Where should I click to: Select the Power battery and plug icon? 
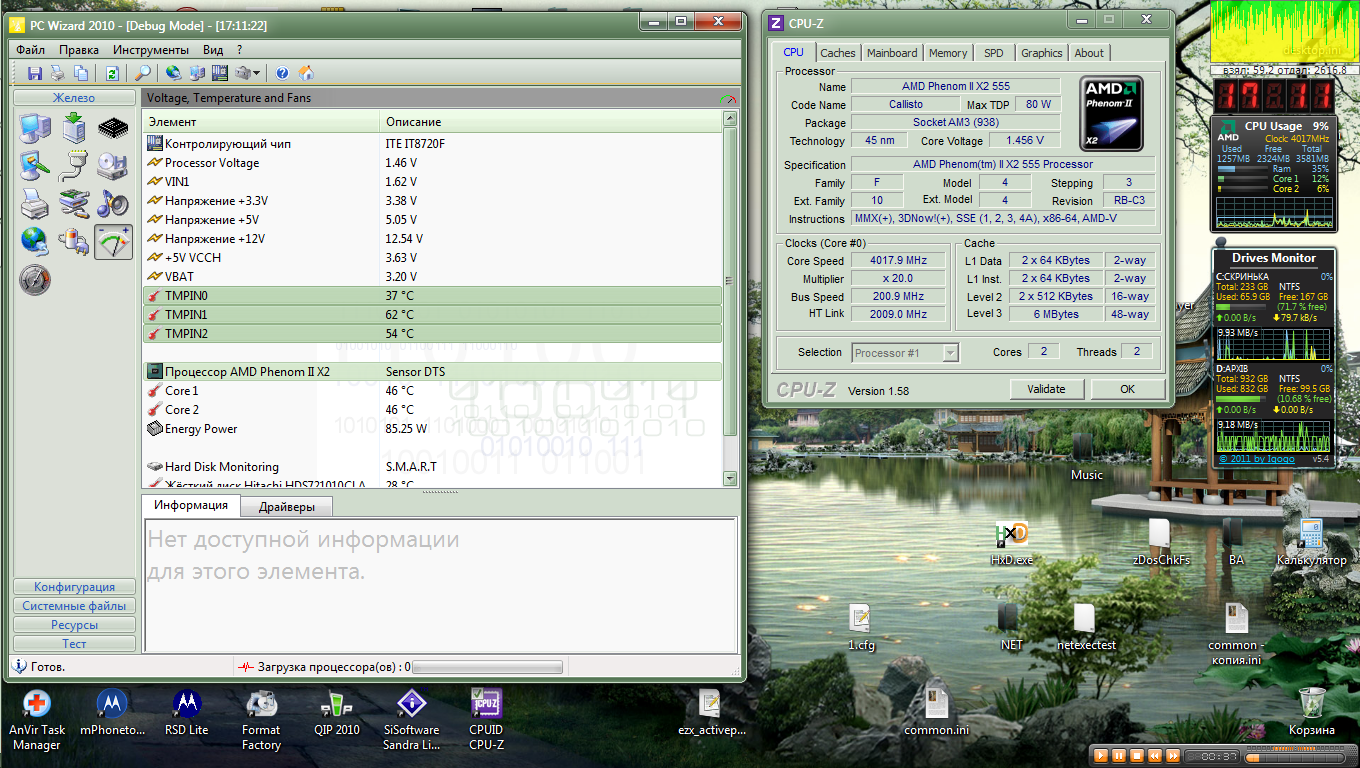pos(75,241)
